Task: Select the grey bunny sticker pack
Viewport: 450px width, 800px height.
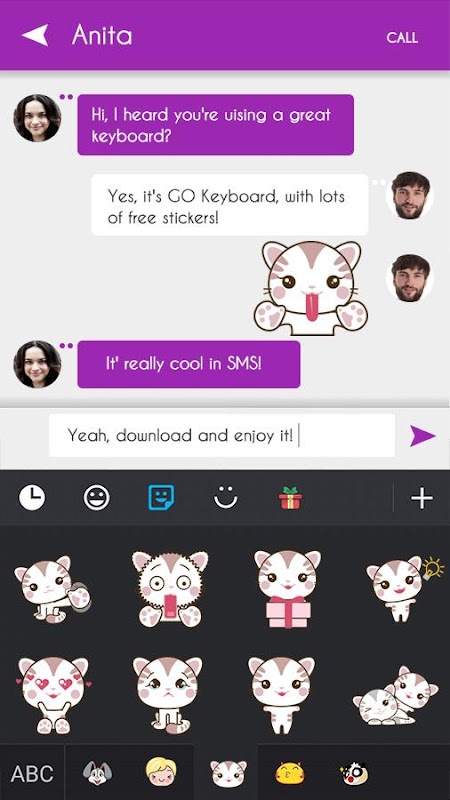Action: point(97,773)
